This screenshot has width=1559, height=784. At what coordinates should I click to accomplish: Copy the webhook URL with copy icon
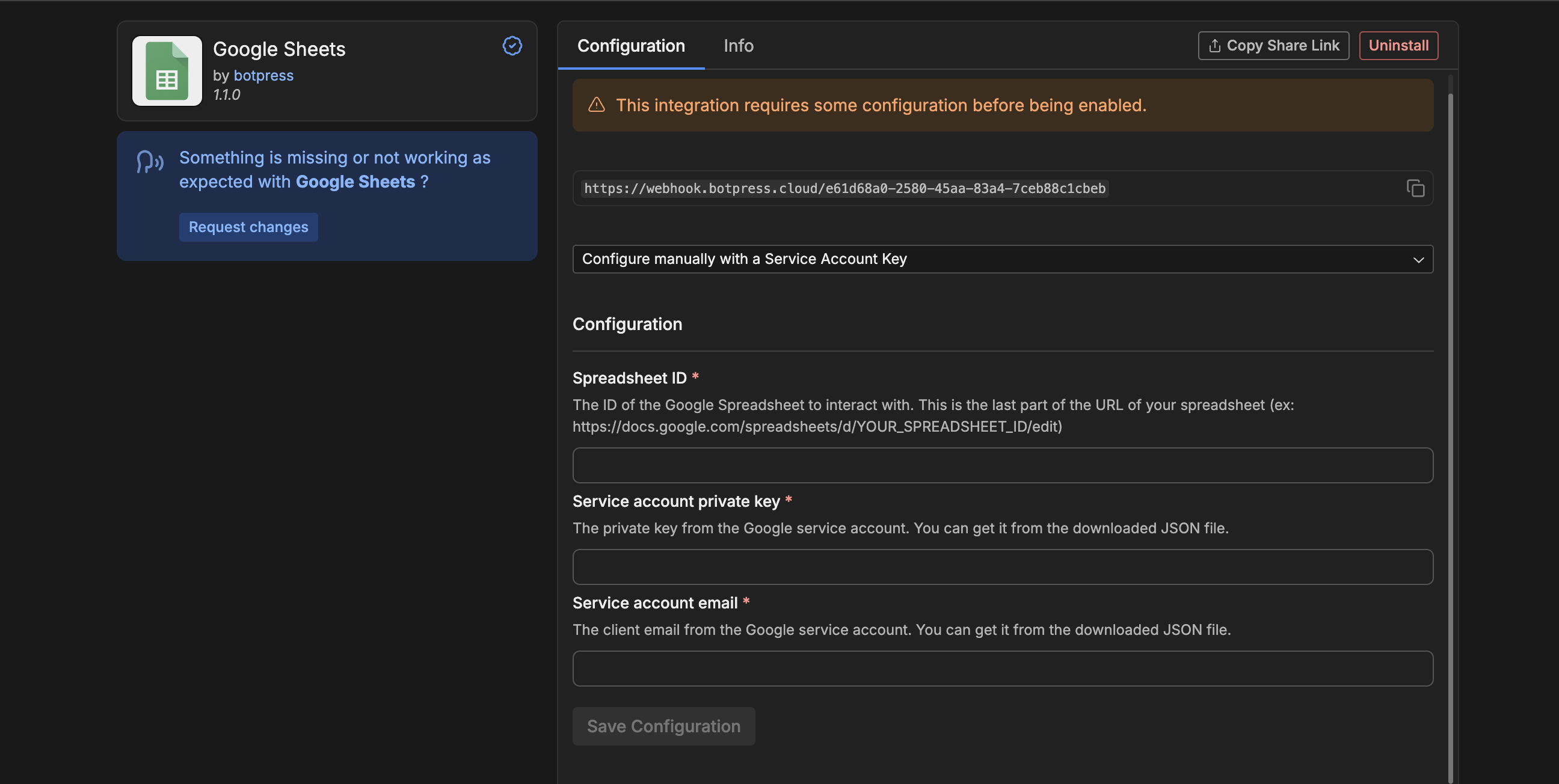(1415, 188)
